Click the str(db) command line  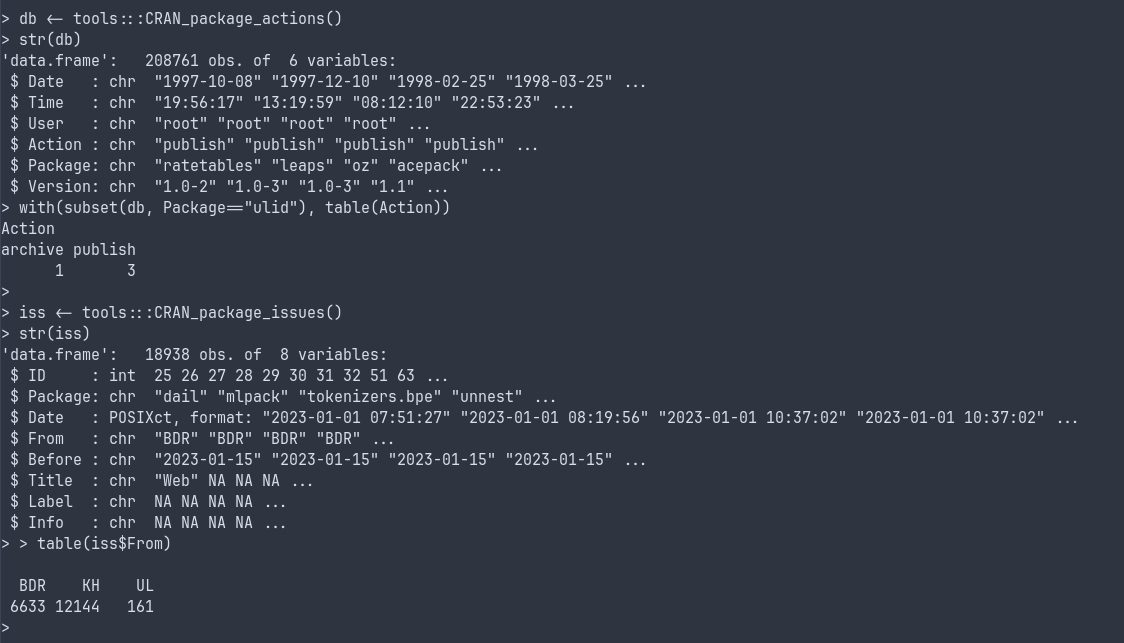pos(50,40)
